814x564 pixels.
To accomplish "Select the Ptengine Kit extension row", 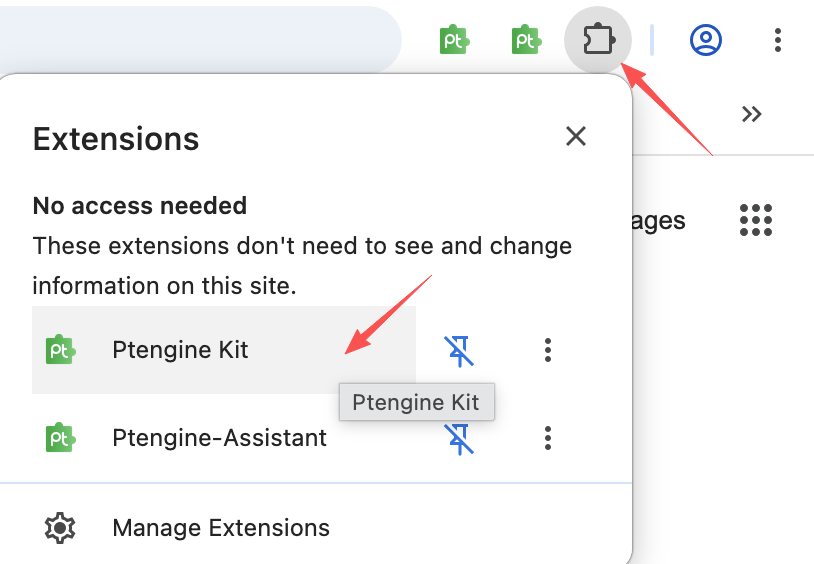I will point(224,350).
